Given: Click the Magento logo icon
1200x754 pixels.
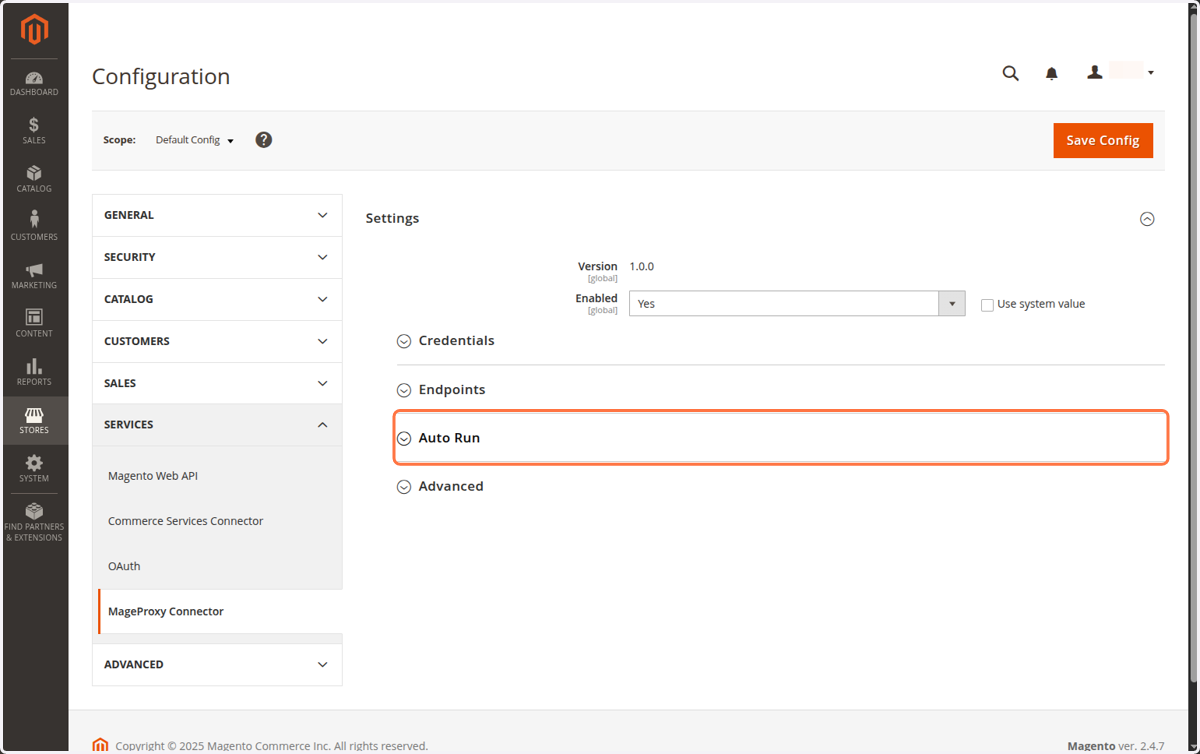Looking at the screenshot, I should (34, 30).
